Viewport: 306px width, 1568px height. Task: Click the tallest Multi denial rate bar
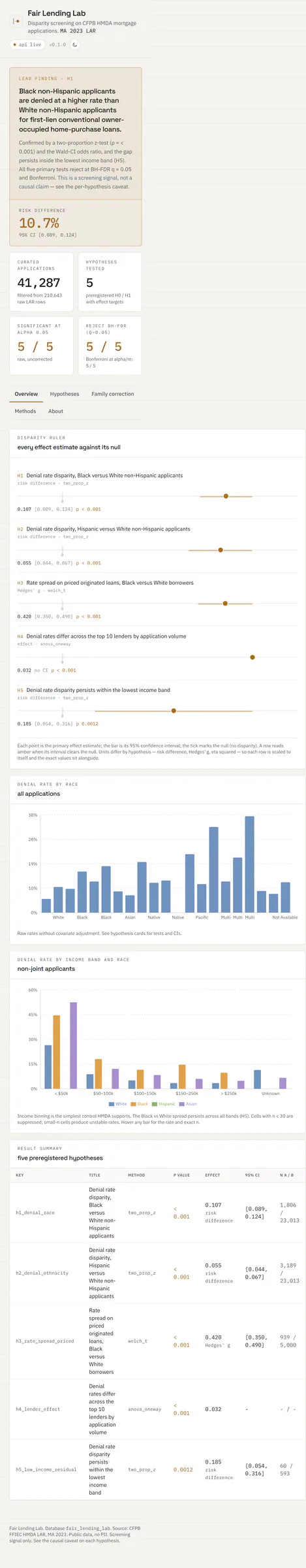(249, 864)
